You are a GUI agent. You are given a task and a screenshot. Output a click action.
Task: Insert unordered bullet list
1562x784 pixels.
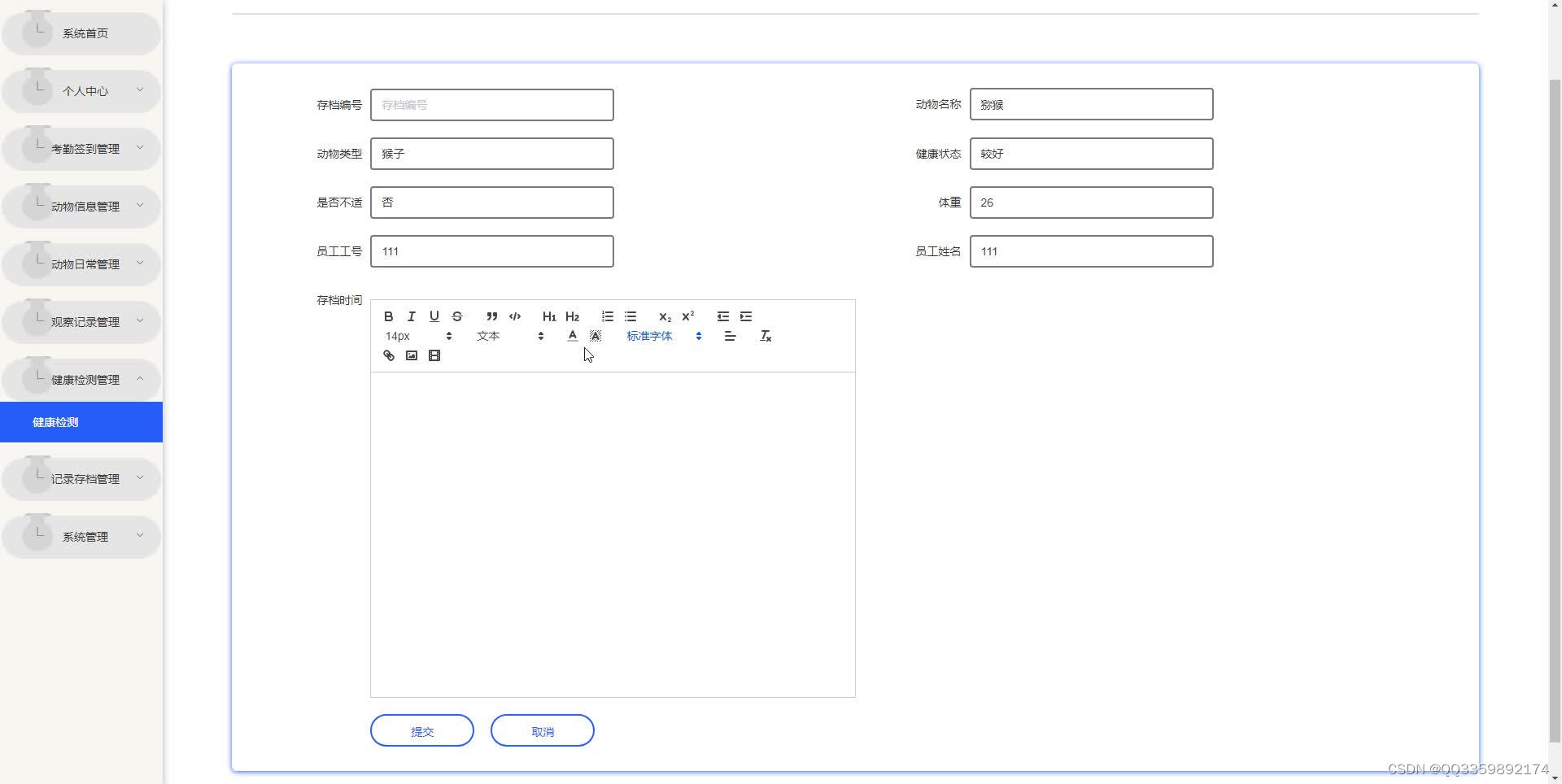[x=630, y=316]
